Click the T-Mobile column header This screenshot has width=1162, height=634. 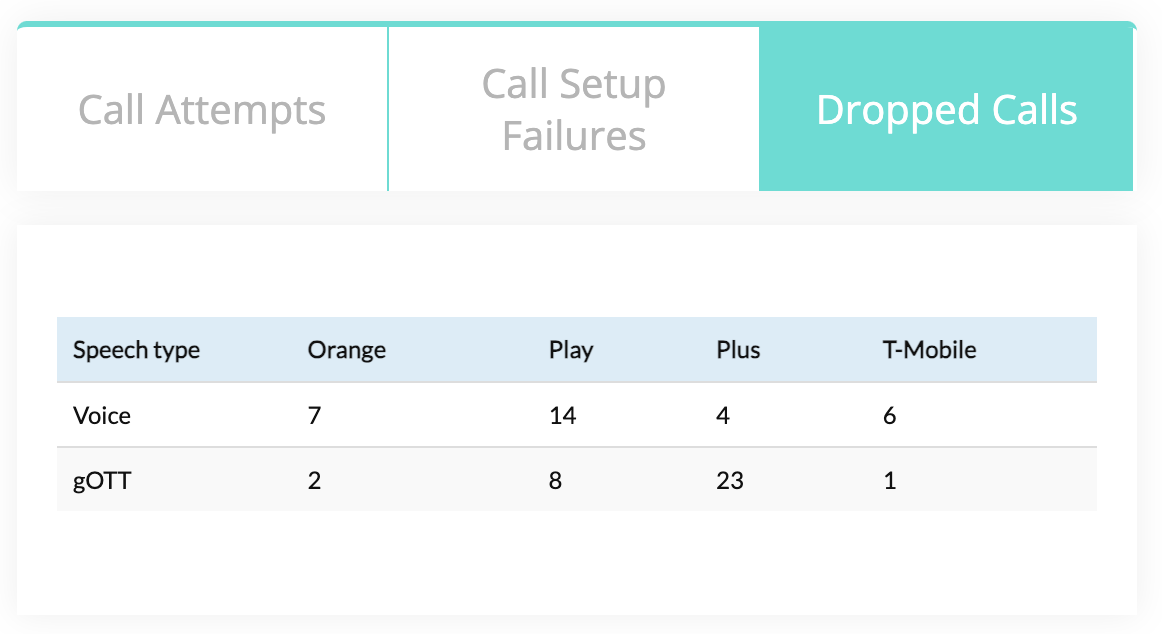click(929, 350)
